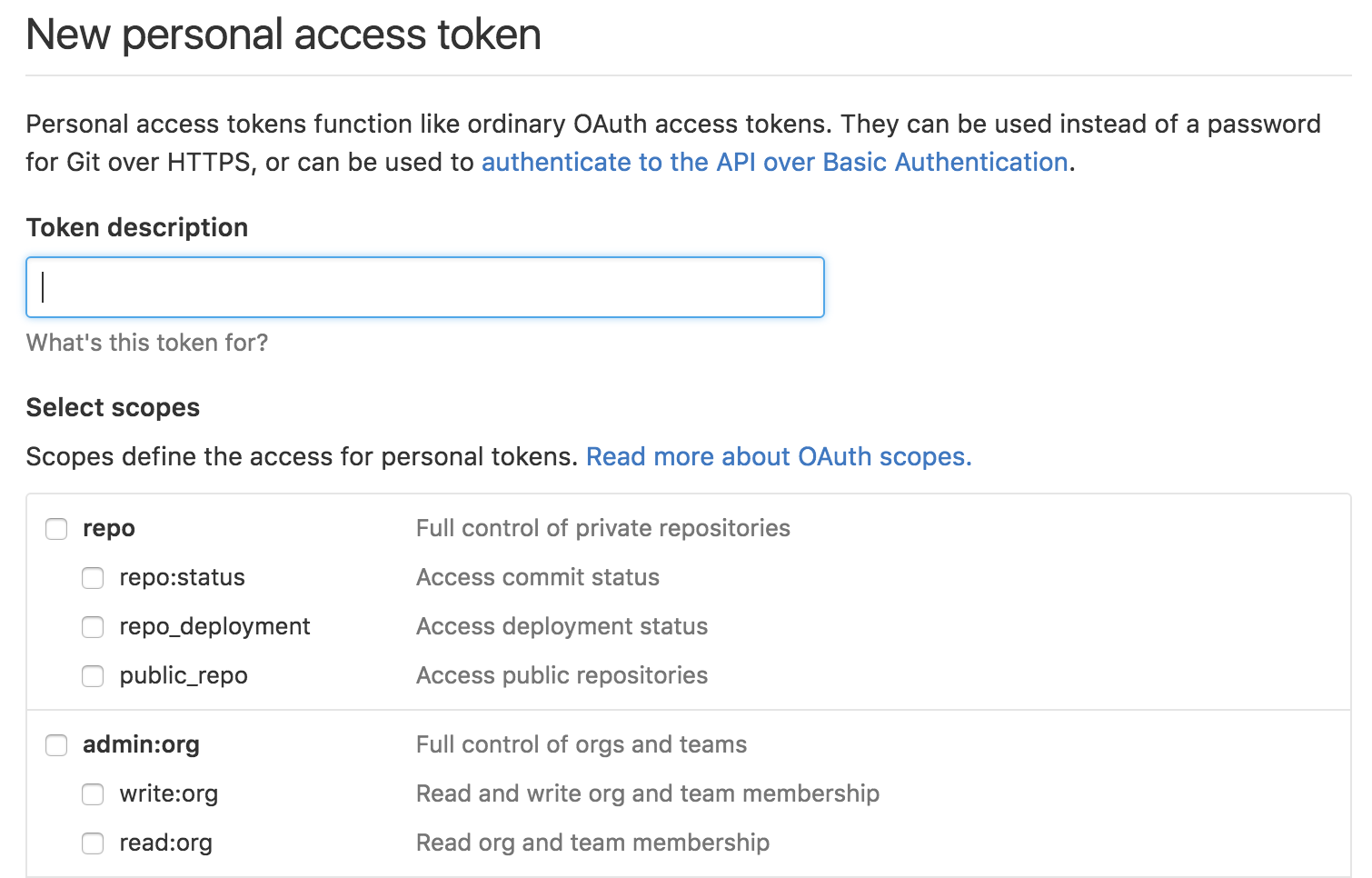Viewport: 1372px width, 878px height.
Task: Click the repo scope label text
Action: tap(108, 528)
